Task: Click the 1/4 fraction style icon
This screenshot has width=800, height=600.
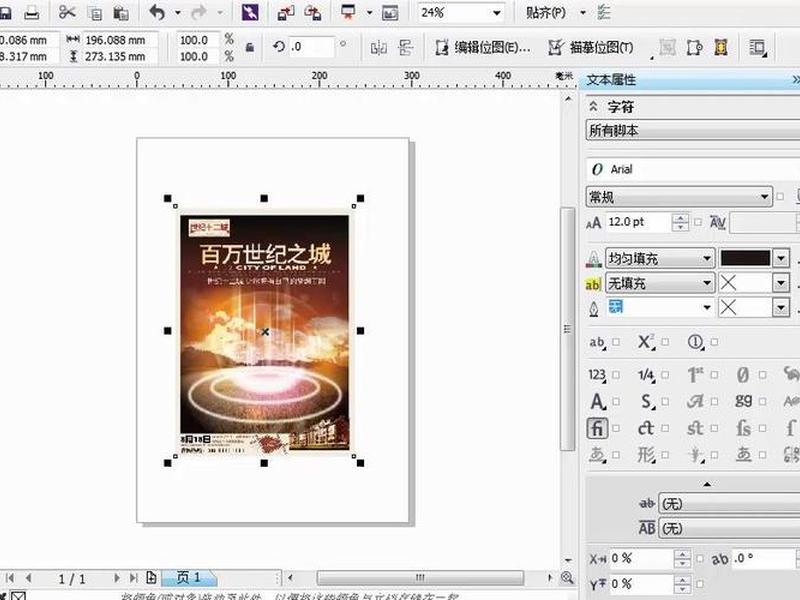Action: tap(646, 376)
